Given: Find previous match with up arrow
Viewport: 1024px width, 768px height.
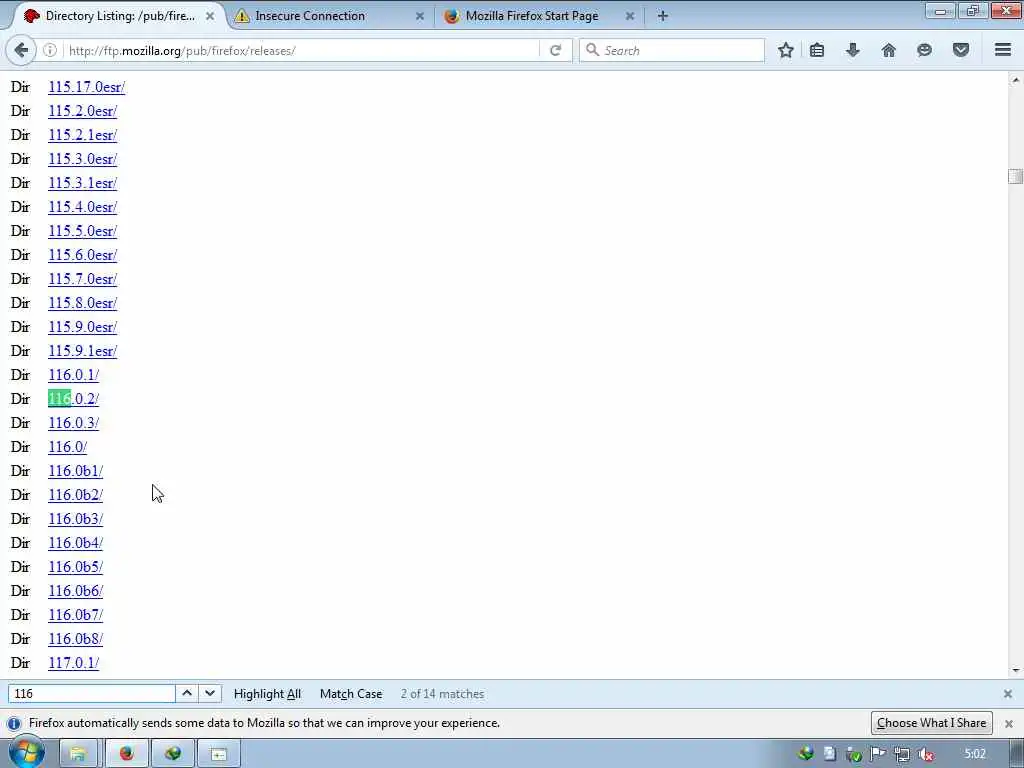Looking at the screenshot, I should (187, 693).
